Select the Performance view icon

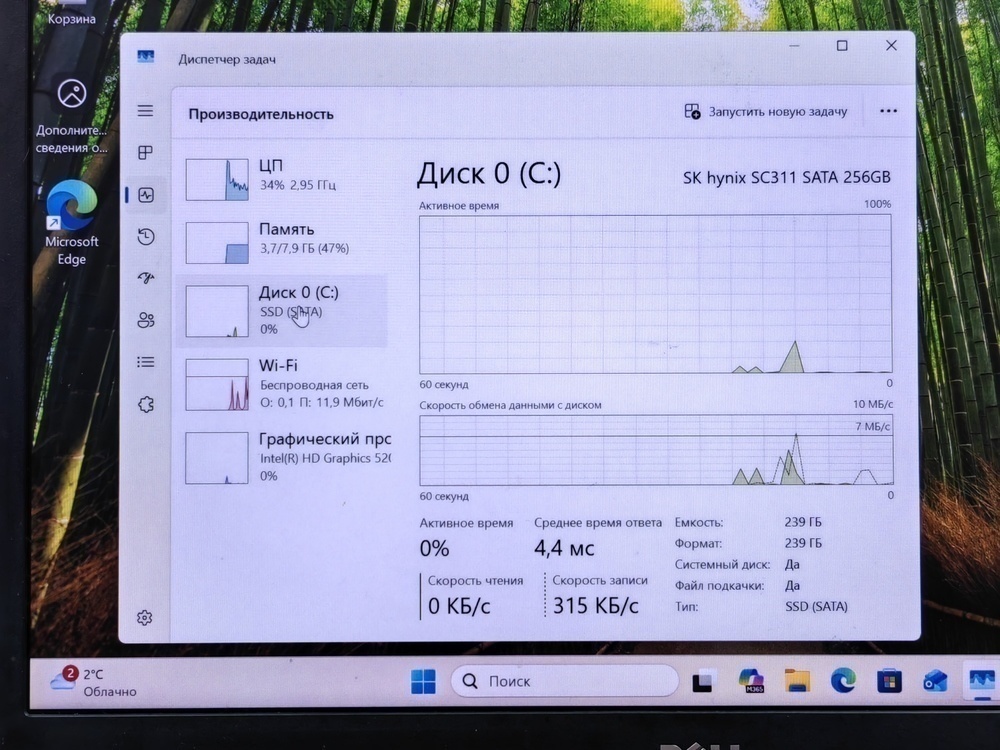145,195
